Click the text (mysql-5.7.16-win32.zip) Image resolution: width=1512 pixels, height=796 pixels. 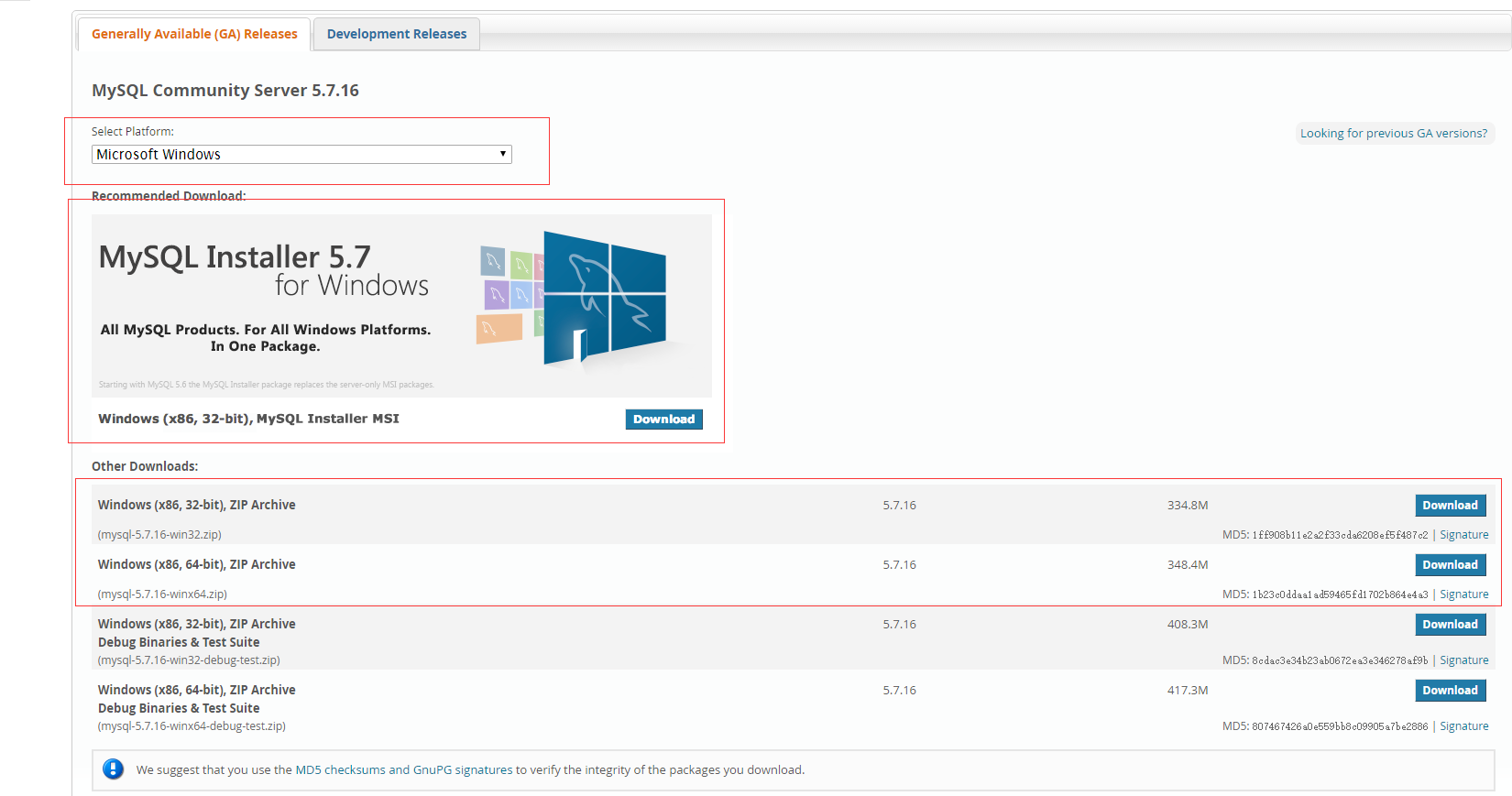(x=159, y=535)
